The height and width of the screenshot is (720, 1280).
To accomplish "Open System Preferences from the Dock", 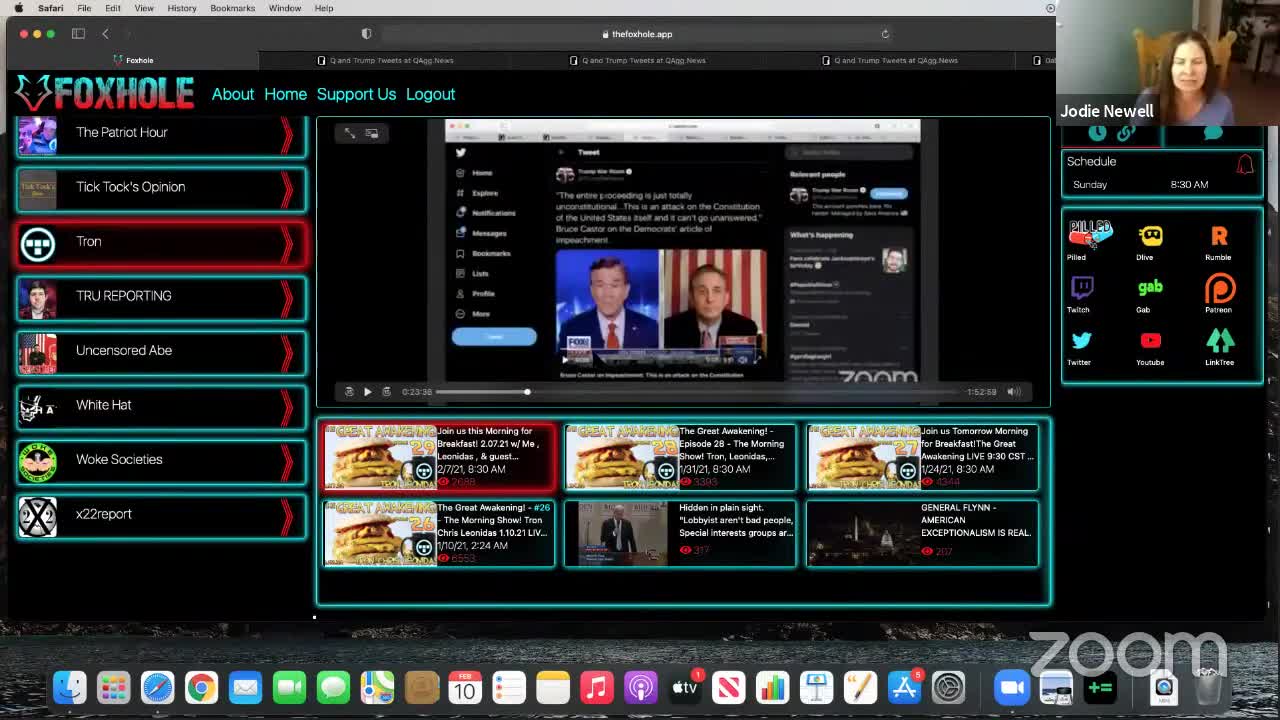I will click(x=948, y=687).
